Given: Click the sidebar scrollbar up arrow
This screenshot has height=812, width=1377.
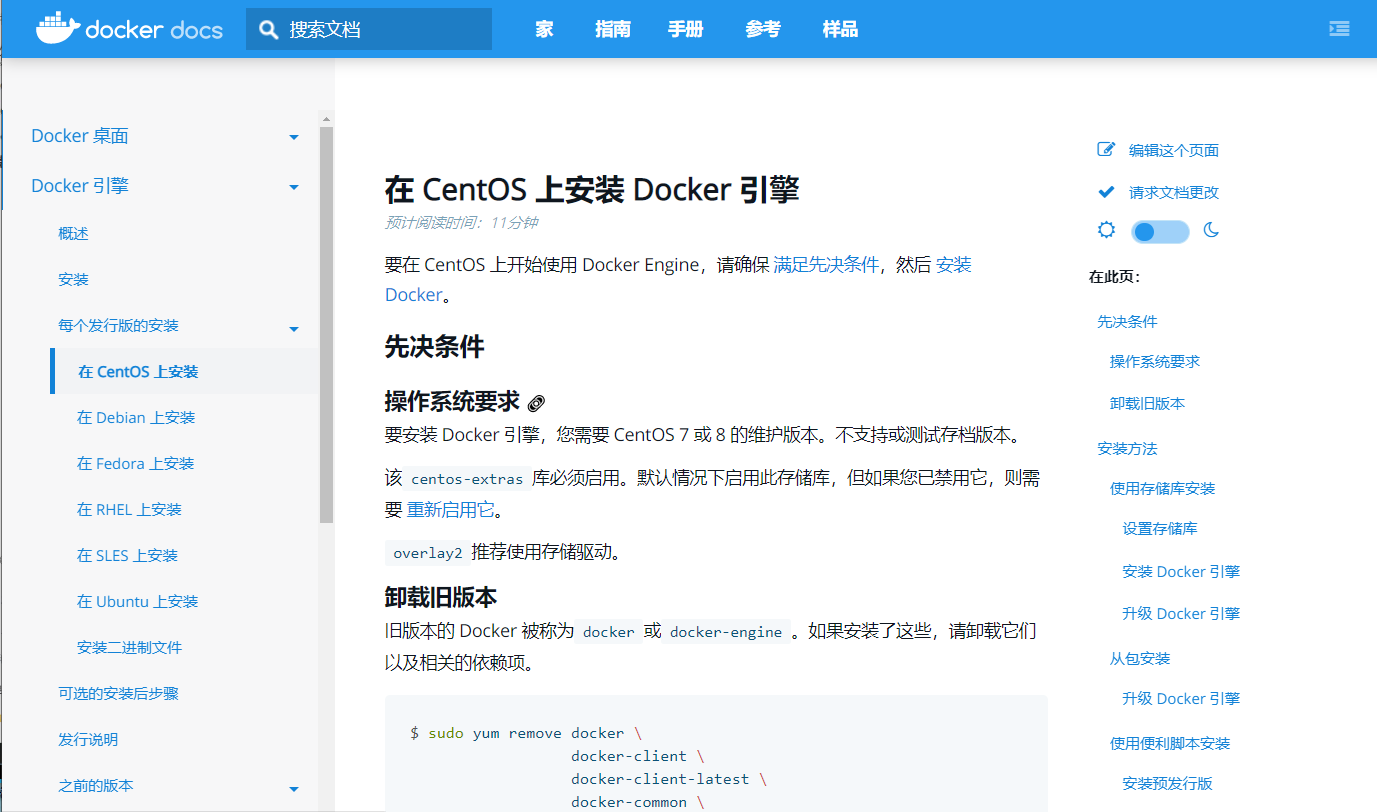Looking at the screenshot, I should coord(326,119).
